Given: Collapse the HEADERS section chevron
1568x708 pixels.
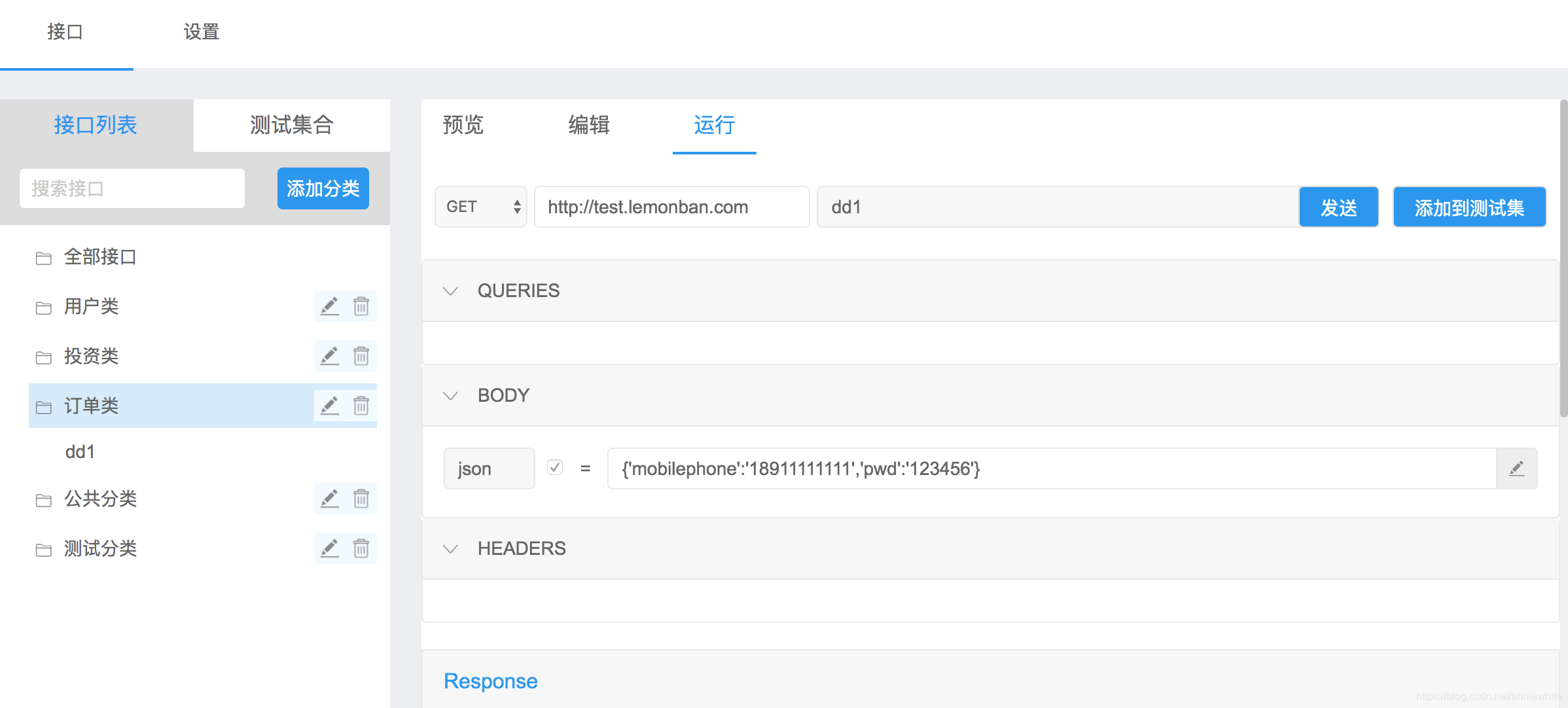Looking at the screenshot, I should 450,549.
